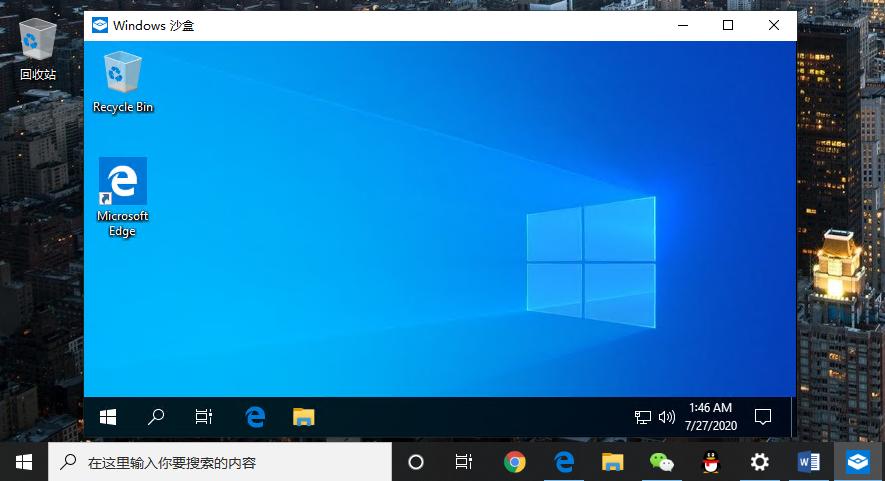885x481 pixels.
Task: Maximize the Windows 沙盒 window
Action: [x=728, y=25]
